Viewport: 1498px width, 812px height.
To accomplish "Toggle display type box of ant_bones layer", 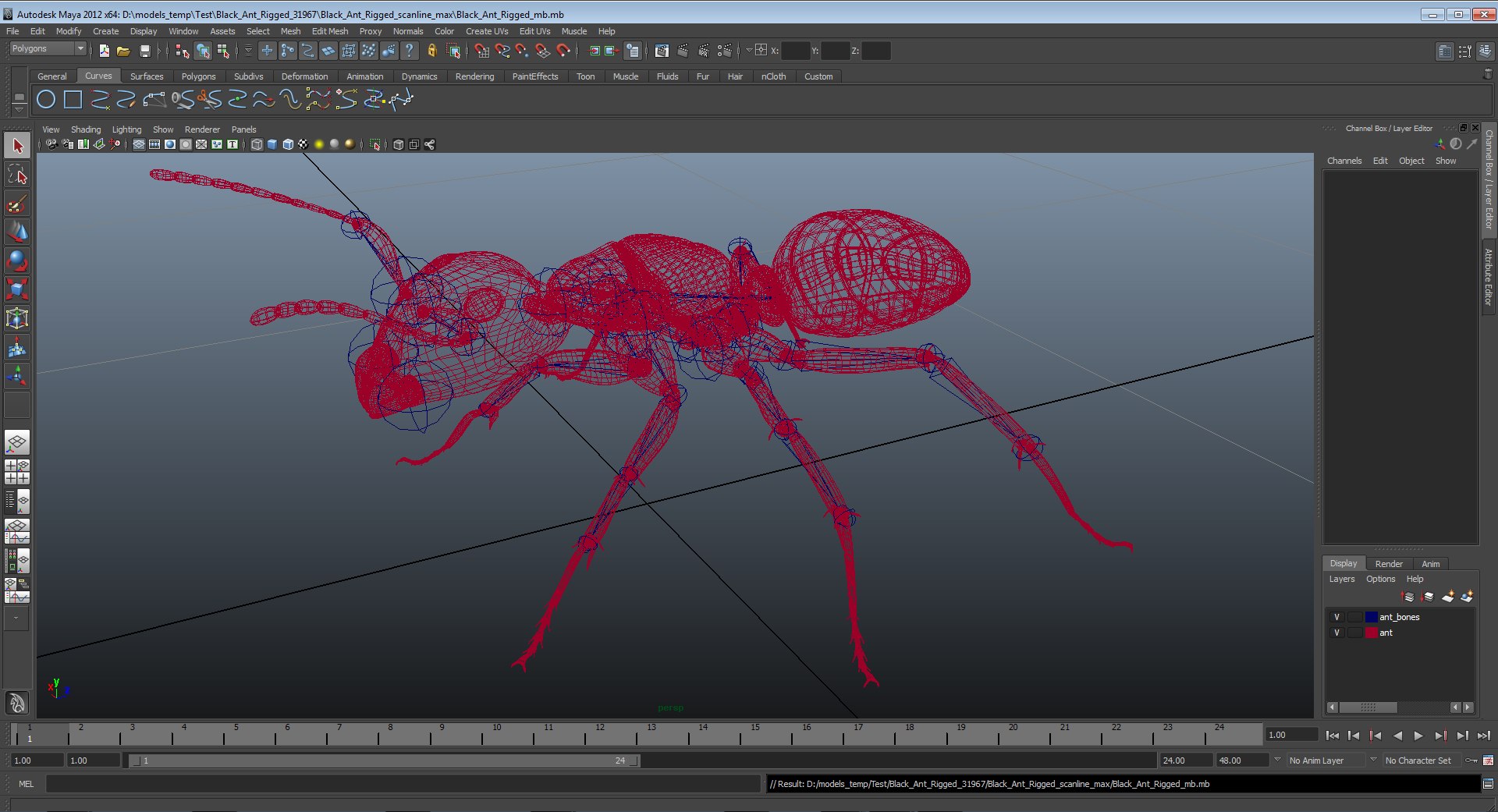I will 1354,617.
